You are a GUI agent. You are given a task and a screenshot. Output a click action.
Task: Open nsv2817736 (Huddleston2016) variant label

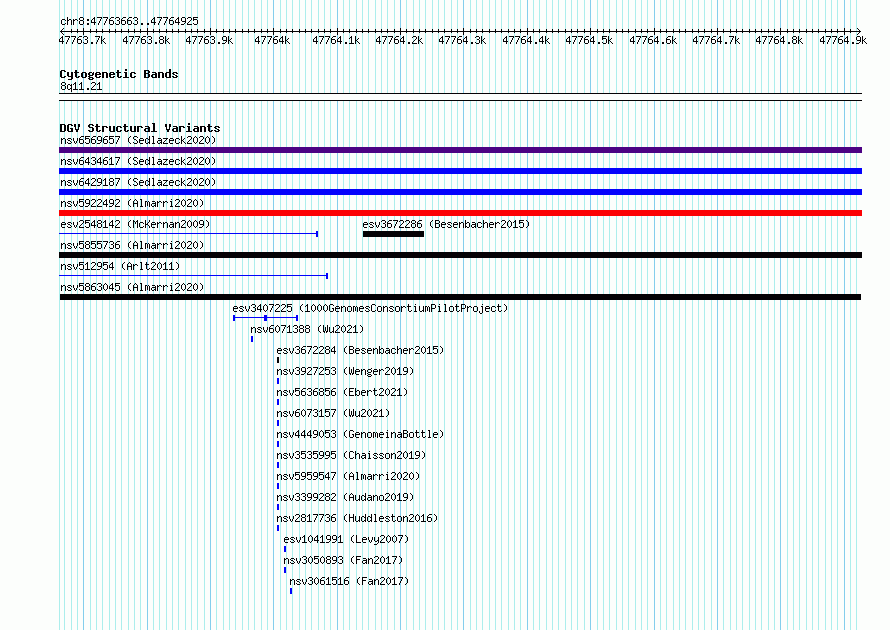click(357, 518)
